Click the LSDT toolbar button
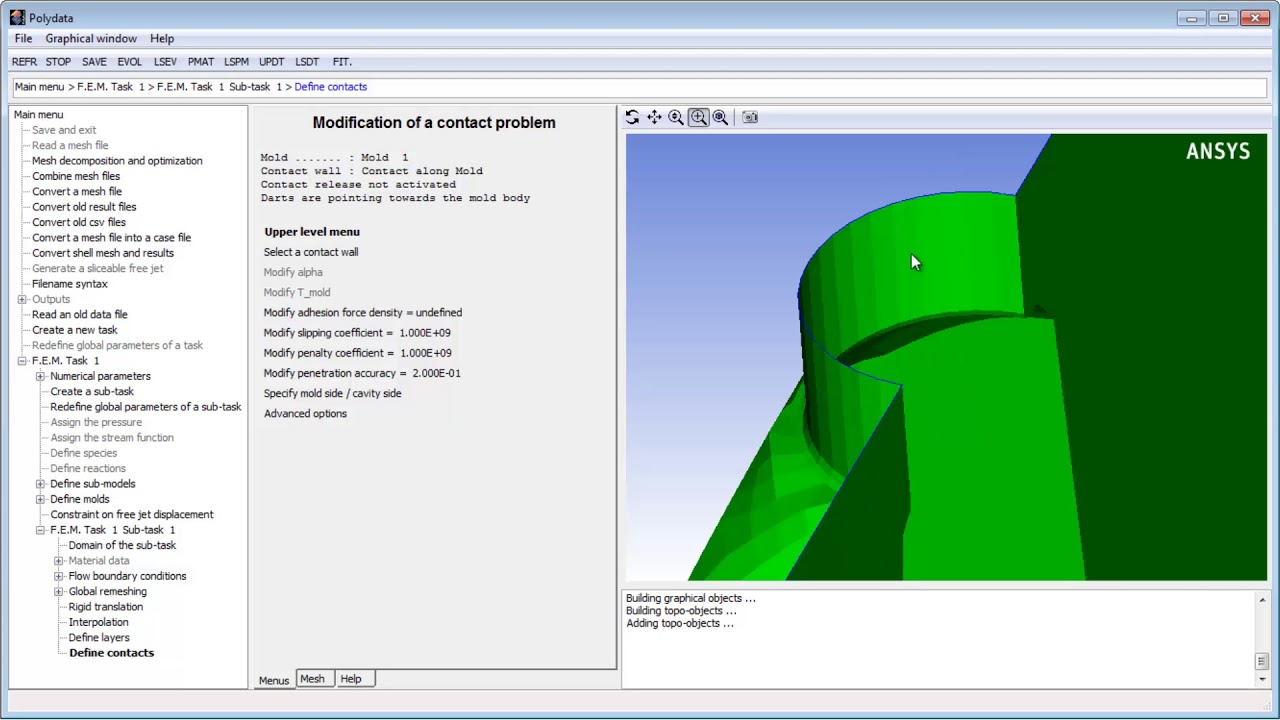1280x720 pixels. [307, 62]
